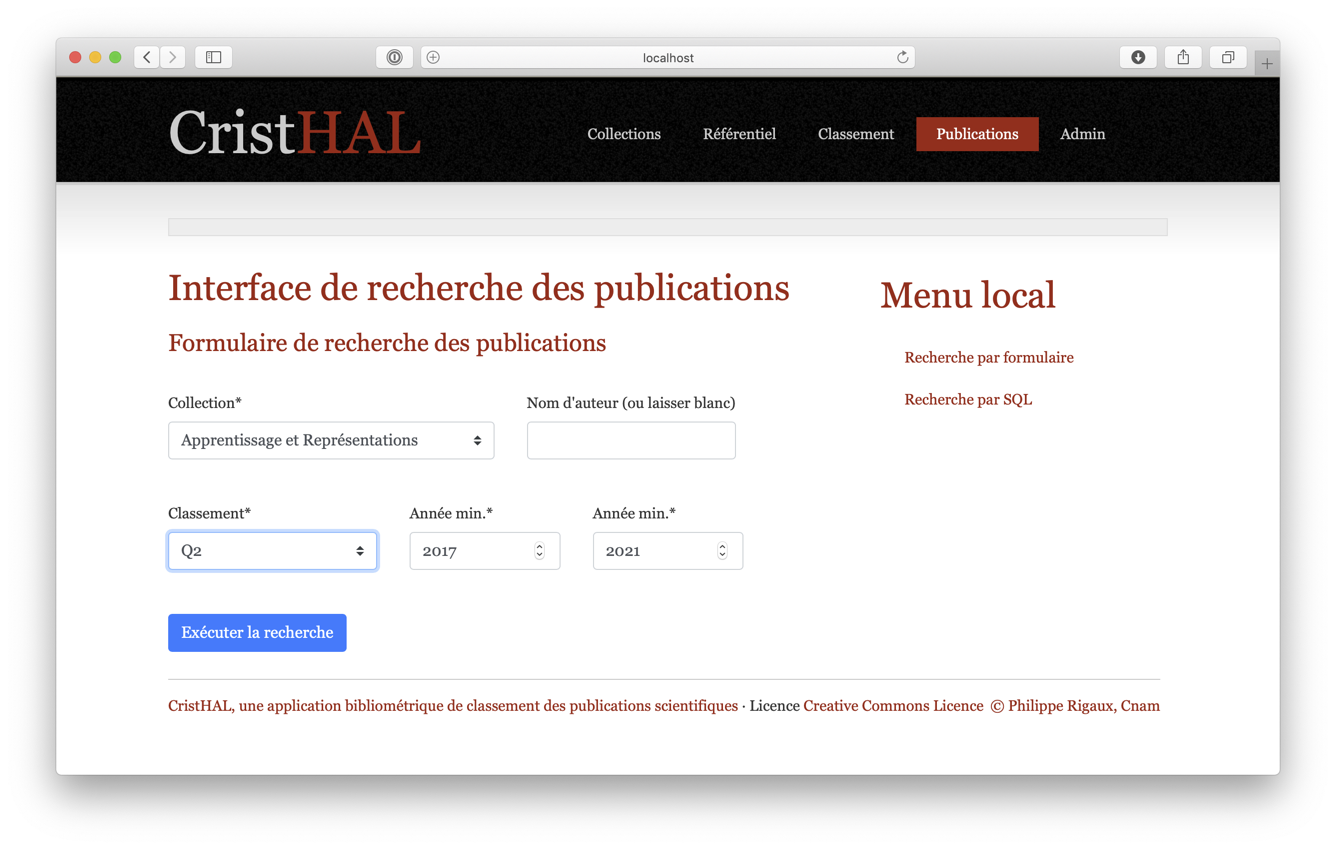Go to the Référentiel menu item
The height and width of the screenshot is (849, 1336).
739,134
